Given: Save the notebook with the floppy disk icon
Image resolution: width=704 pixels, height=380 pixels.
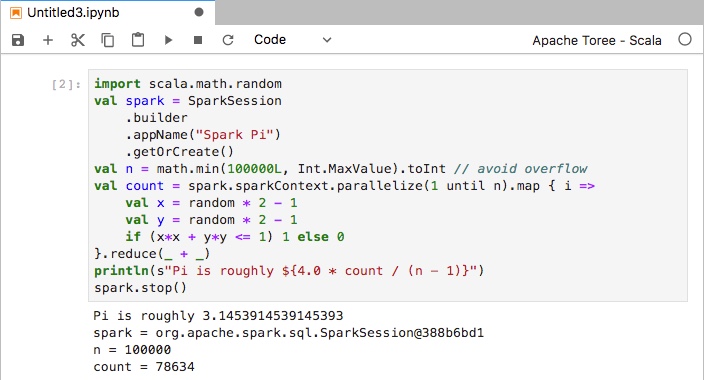Looking at the screenshot, I should click(x=18, y=40).
